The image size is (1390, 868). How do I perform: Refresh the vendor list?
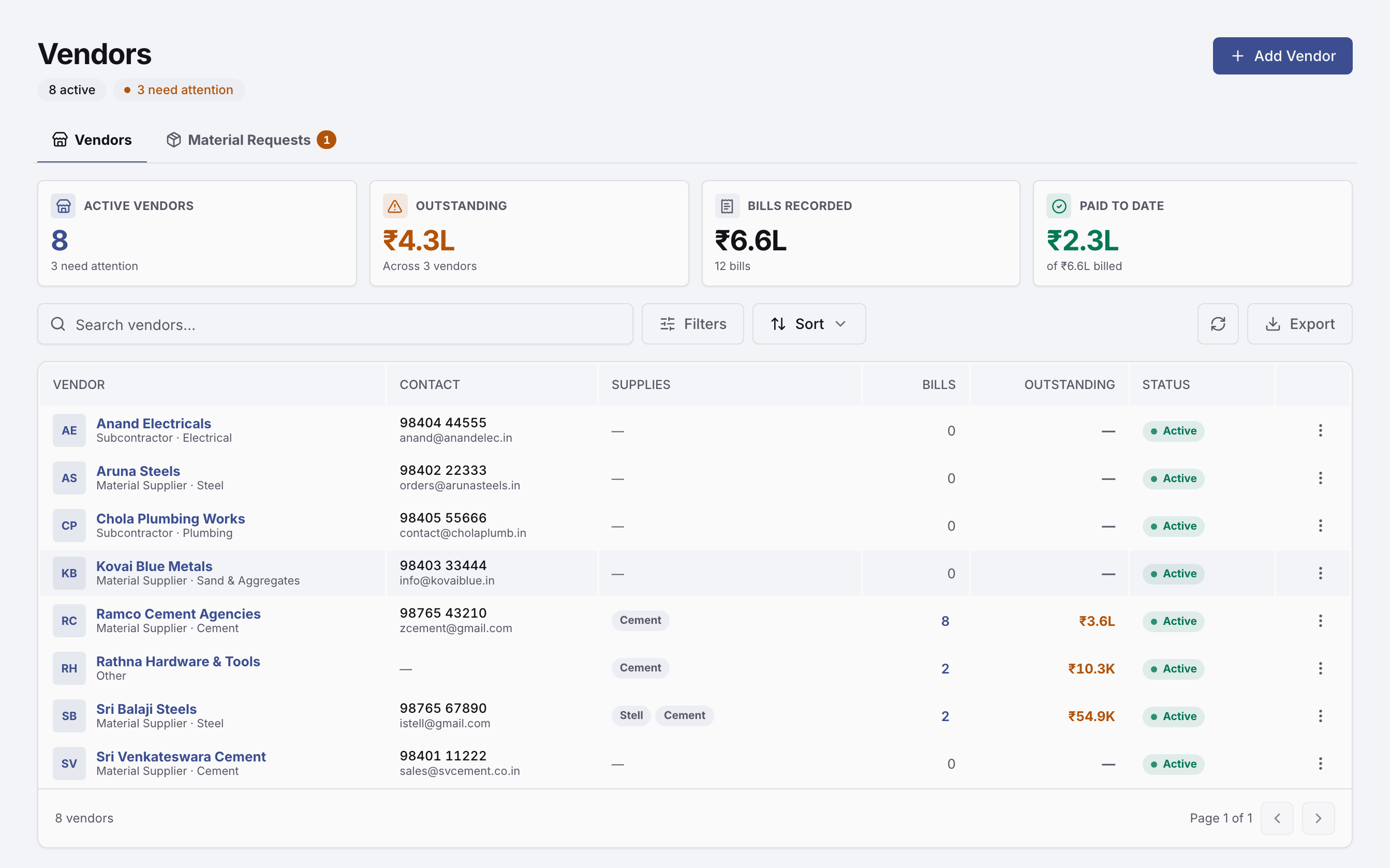pyautogui.click(x=1218, y=324)
